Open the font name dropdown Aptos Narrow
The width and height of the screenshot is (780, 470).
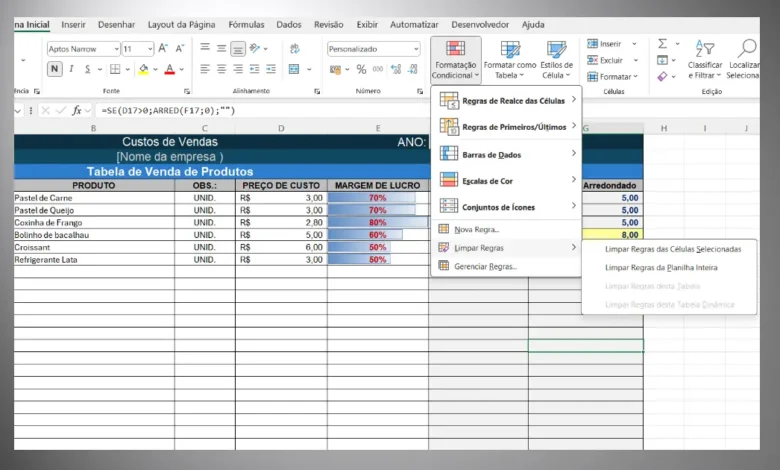pos(116,49)
